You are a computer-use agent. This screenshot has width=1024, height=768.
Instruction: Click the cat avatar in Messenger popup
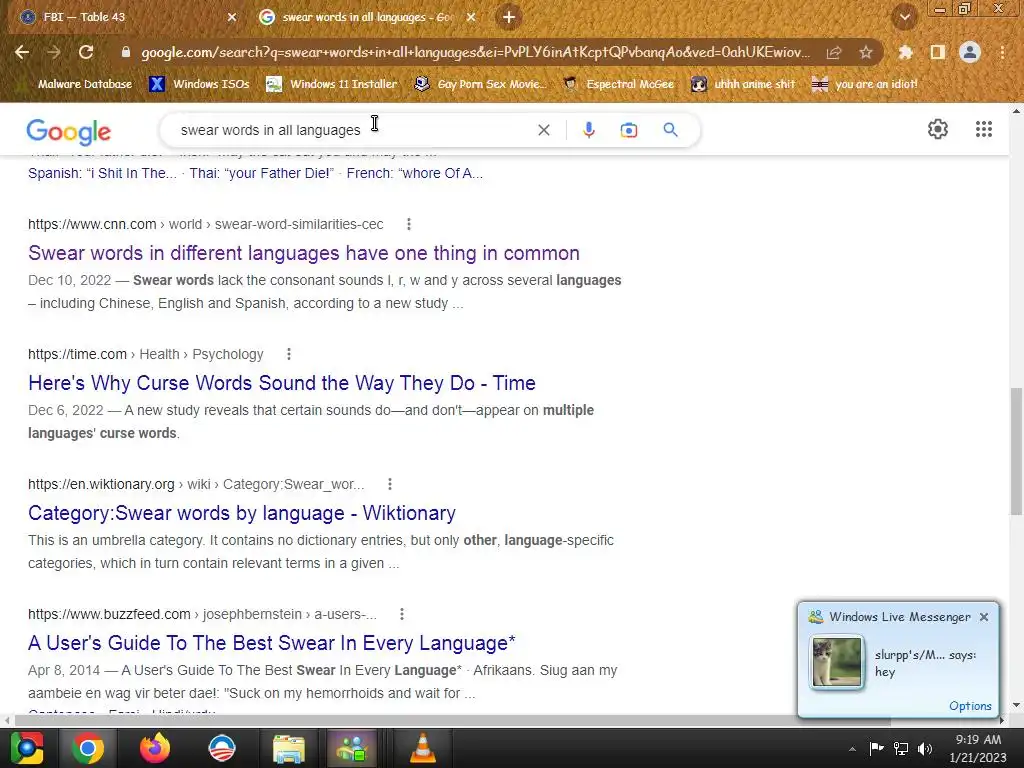click(837, 663)
